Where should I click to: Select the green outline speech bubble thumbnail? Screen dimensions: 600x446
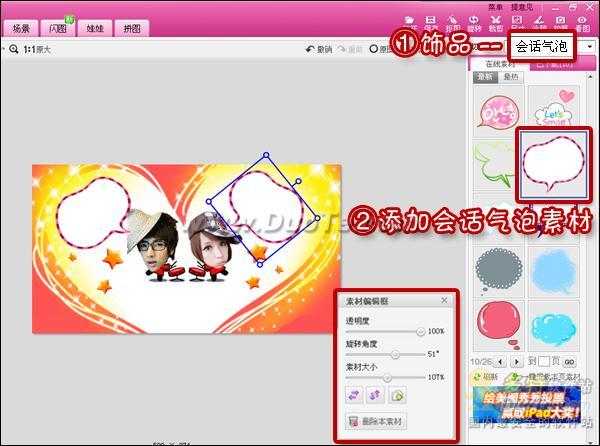point(495,164)
